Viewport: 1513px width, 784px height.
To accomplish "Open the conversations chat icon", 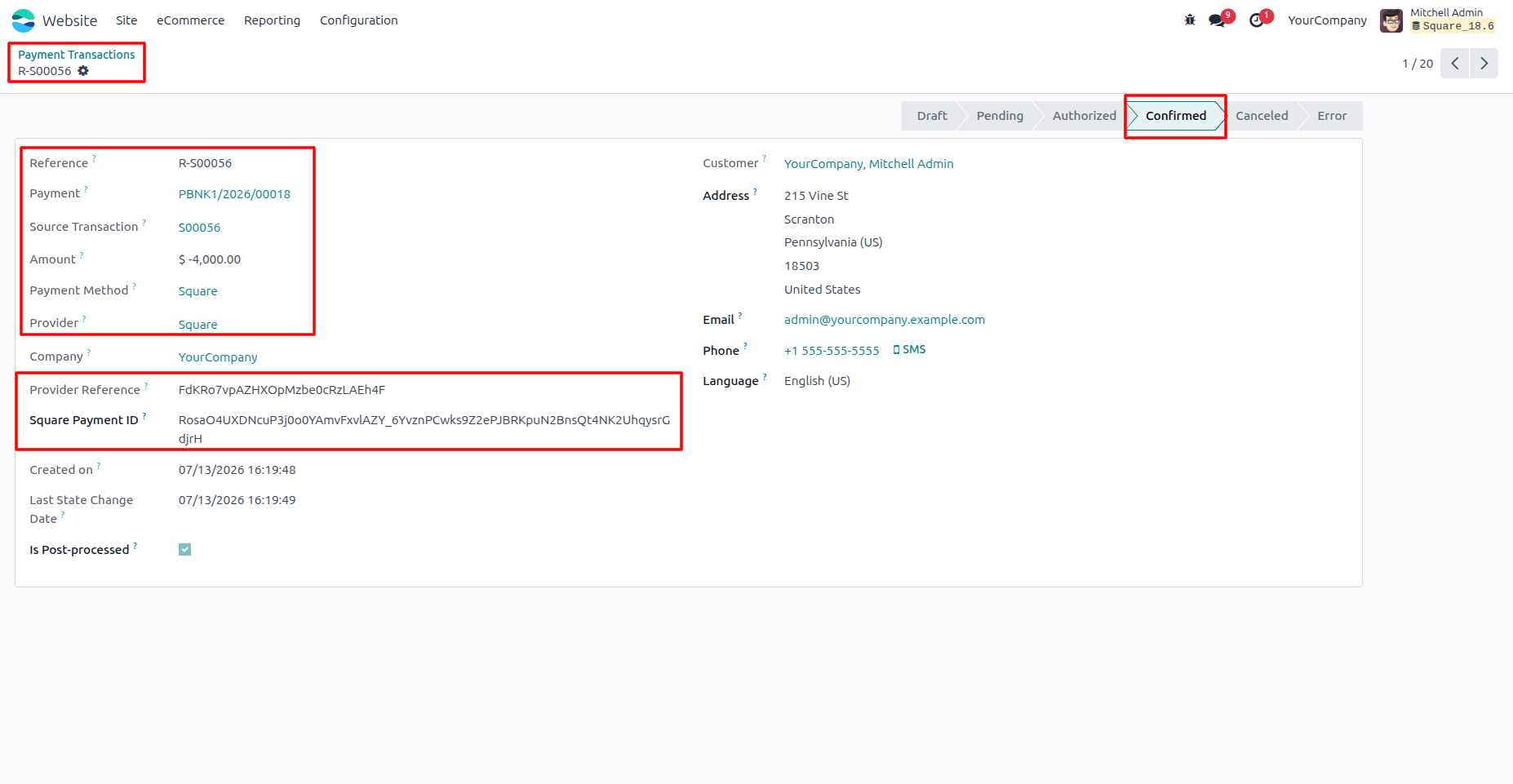I will point(1218,20).
